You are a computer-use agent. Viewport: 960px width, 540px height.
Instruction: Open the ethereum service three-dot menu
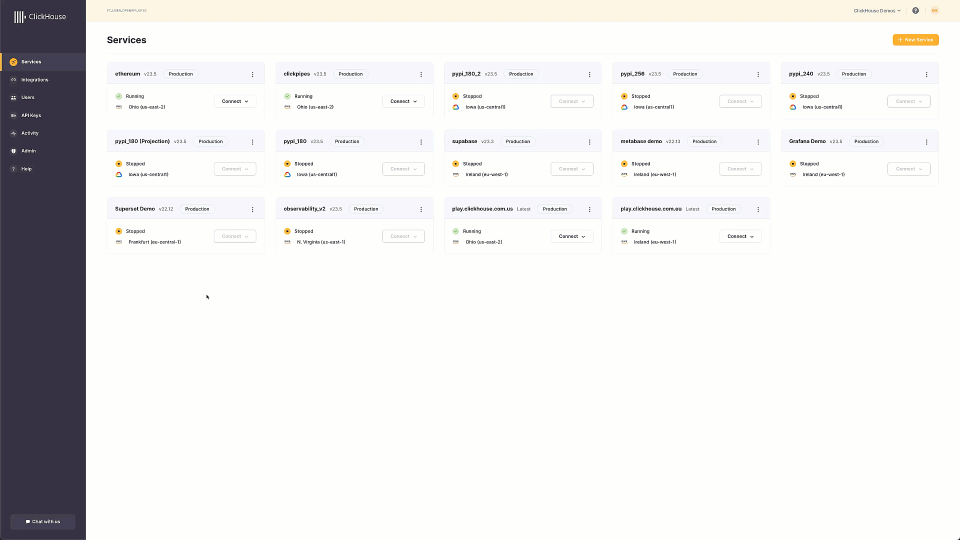coord(252,74)
